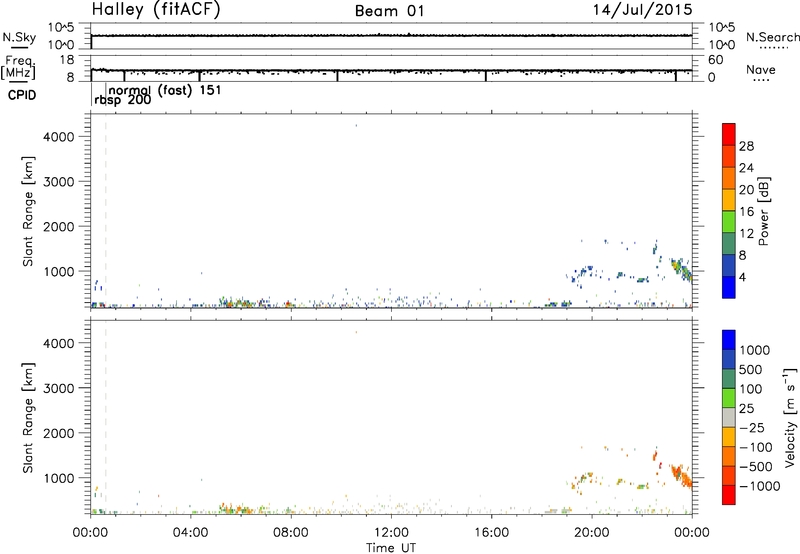Click the '08:00' time axis tick label
Screen dimensions: 800x554
tap(291, 533)
